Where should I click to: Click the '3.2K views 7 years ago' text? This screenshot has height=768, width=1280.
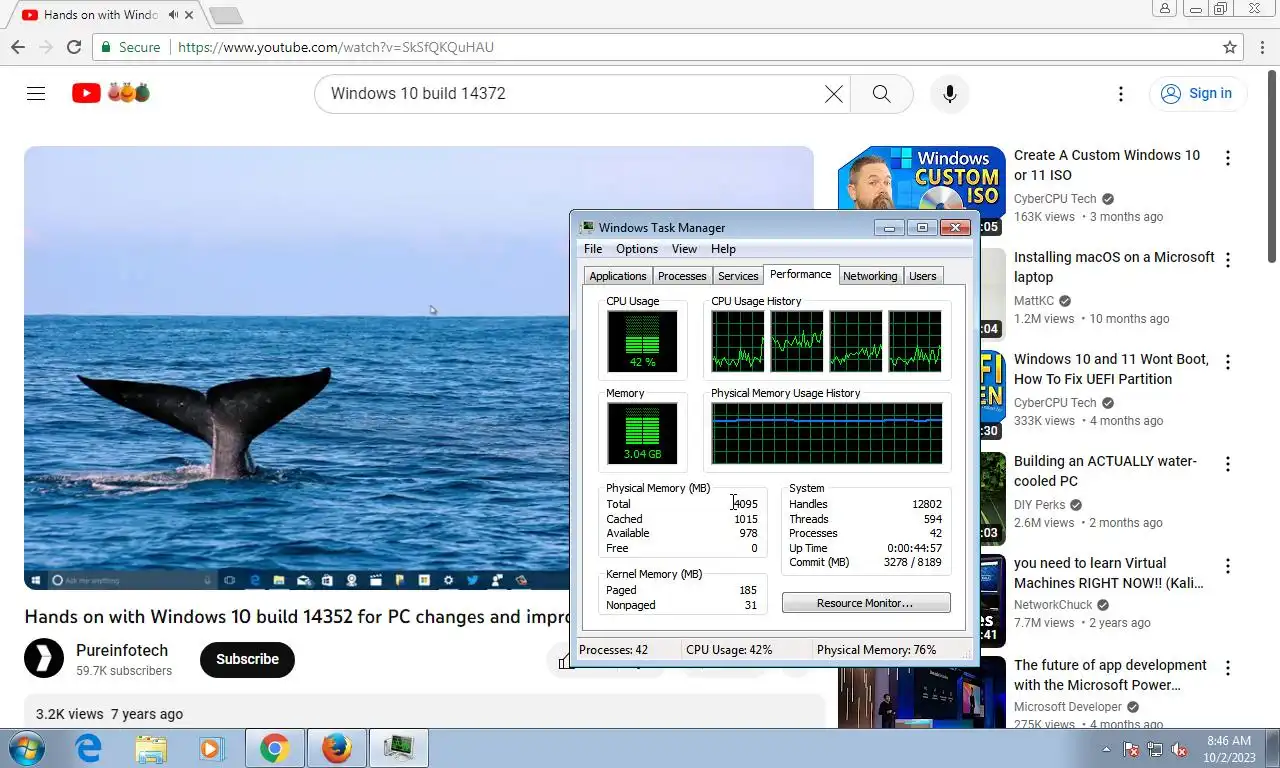(x=109, y=714)
